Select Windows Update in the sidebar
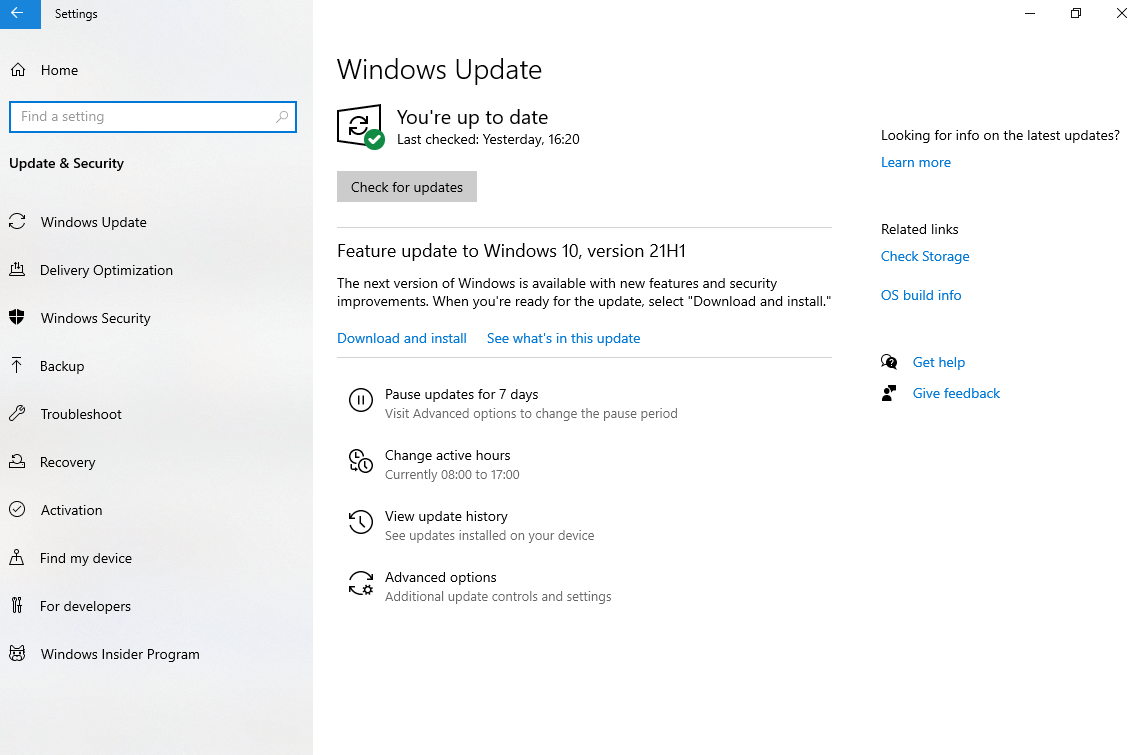Viewport: 1145px width, 755px height. 93,222
